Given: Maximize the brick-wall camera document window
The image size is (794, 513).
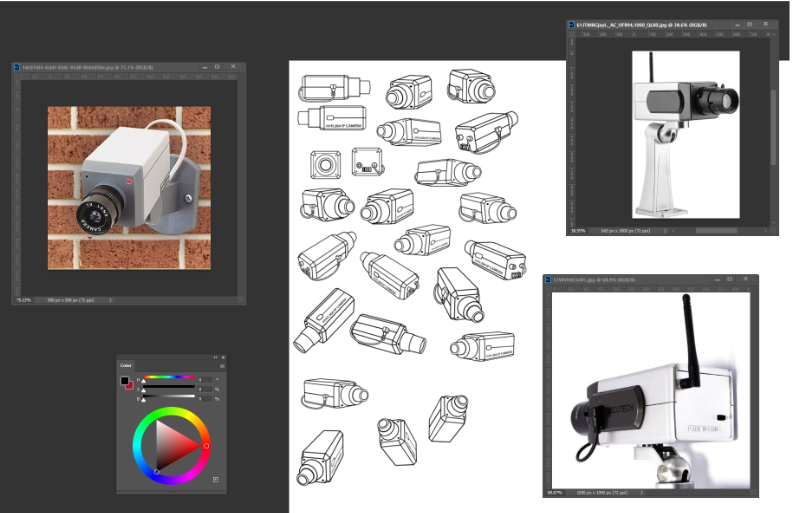Looking at the screenshot, I should pyautogui.click(x=217, y=67).
